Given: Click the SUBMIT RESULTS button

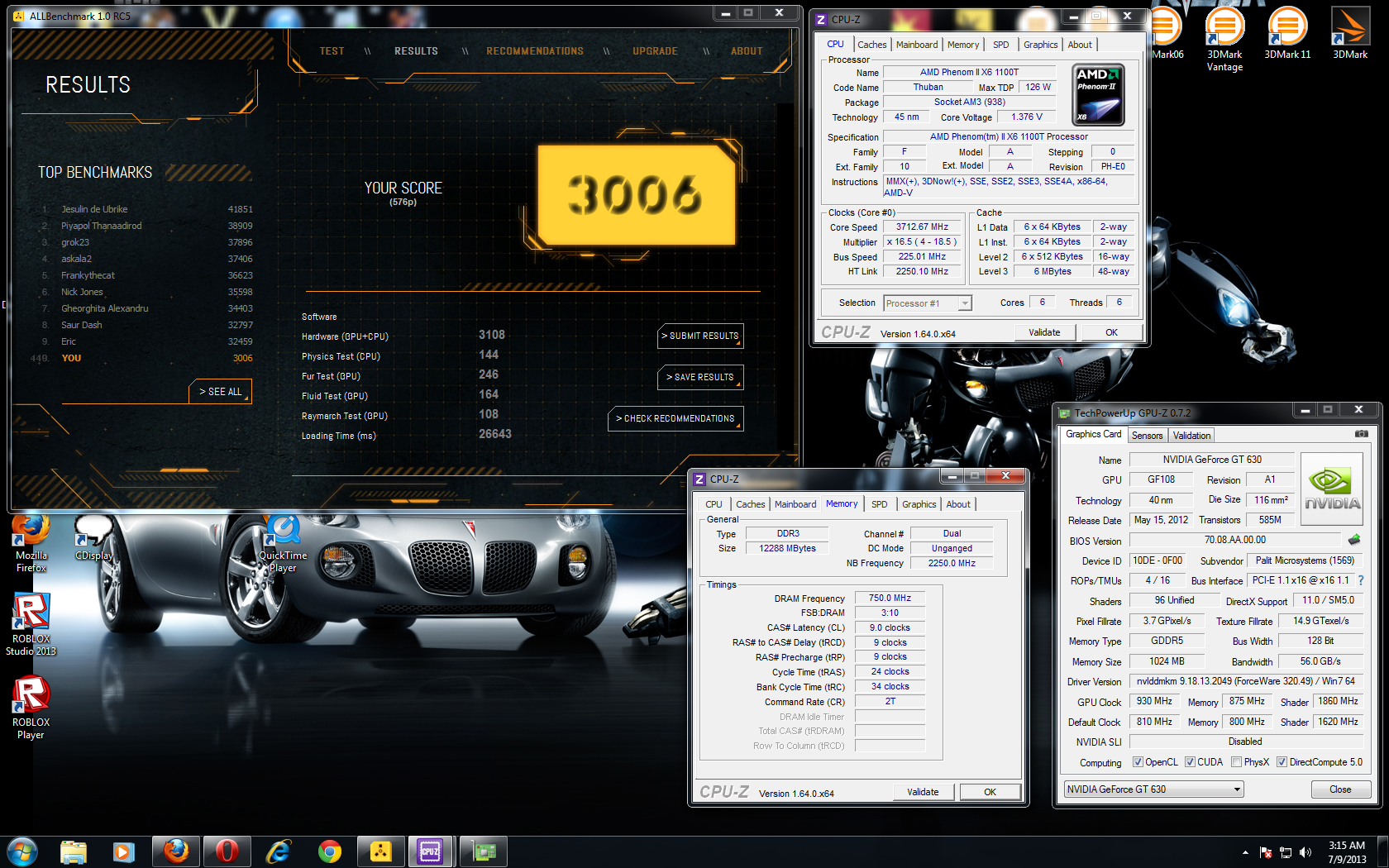Looking at the screenshot, I should (700, 336).
